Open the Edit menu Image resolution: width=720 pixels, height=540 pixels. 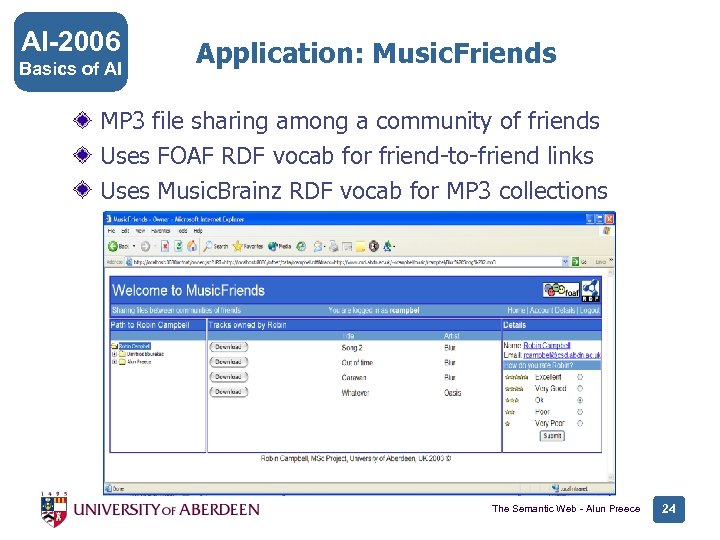tap(125, 231)
